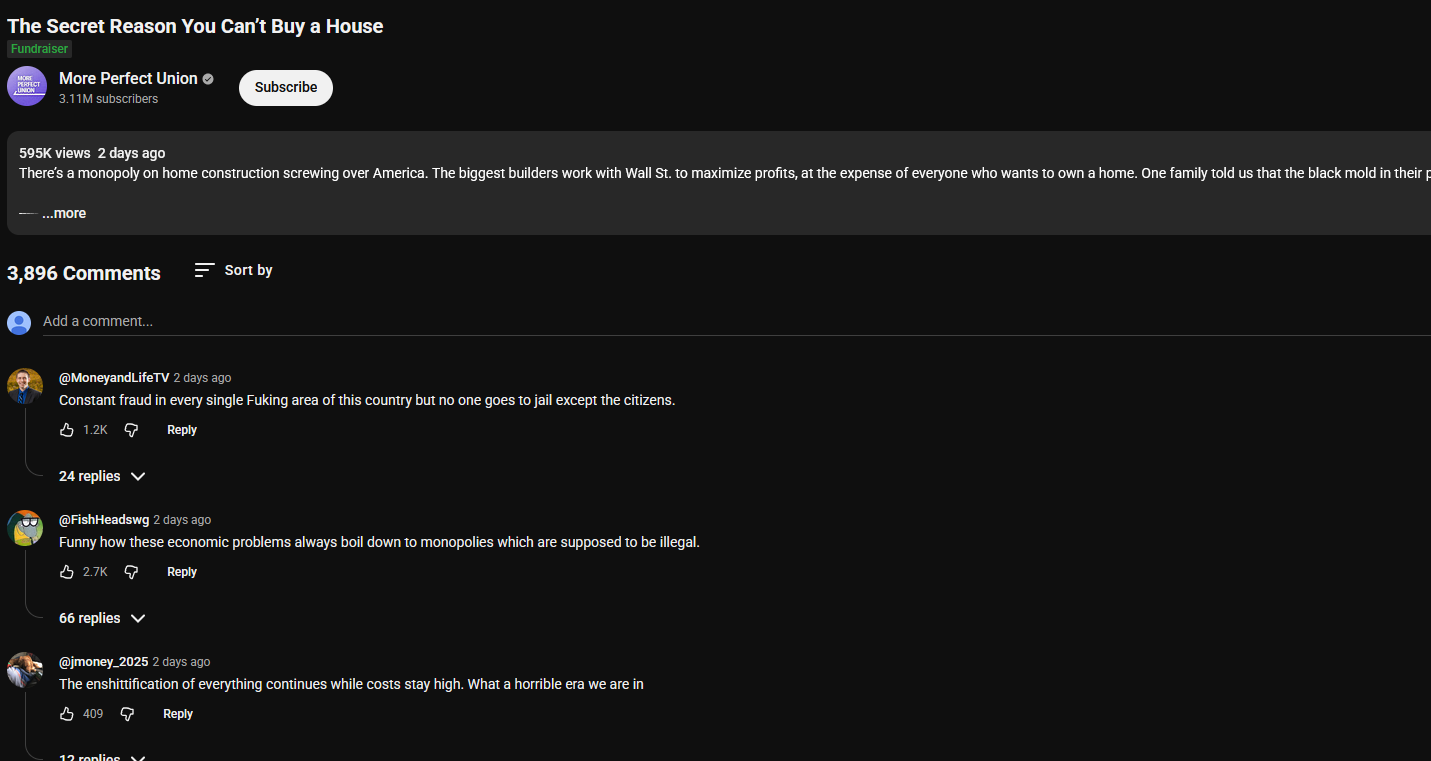Expand description with ...more
This screenshot has width=1431, height=761.
(64, 213)
